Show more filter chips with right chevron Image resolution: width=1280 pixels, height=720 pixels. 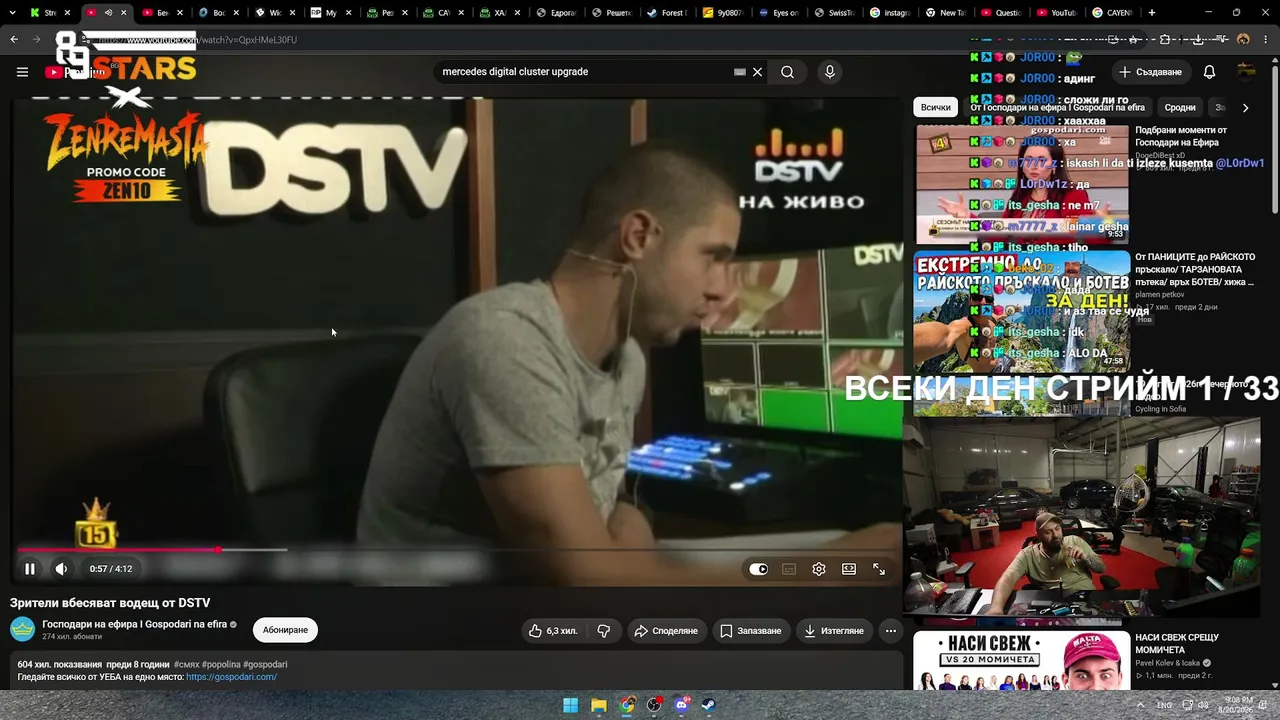(x=1245, y=107)
